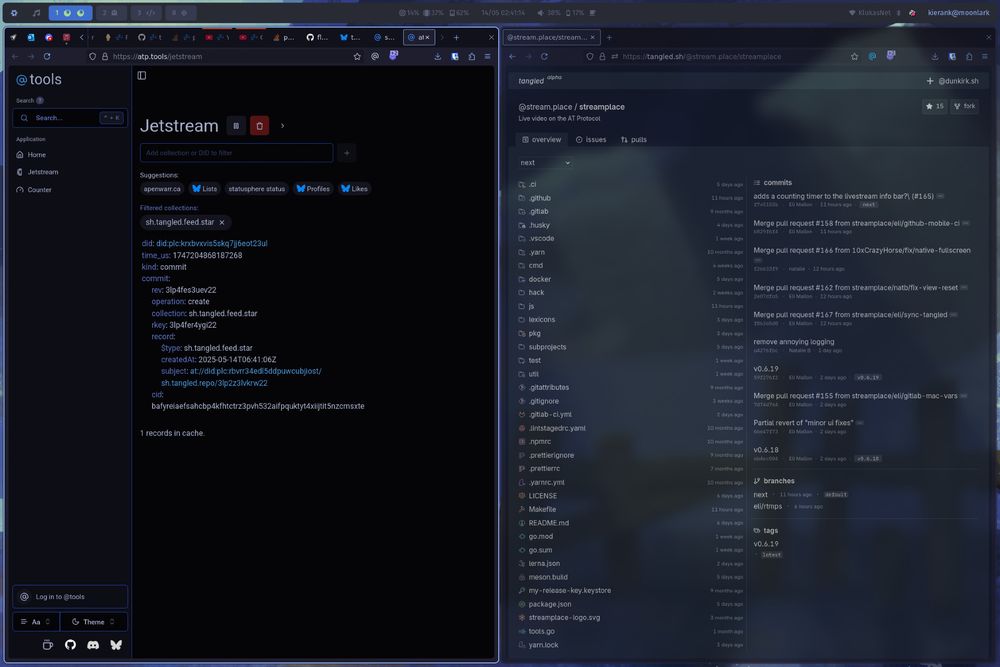Open the Aa font dropdown
The height and width of the screenshot is (667, 1000).
coord(36,622)
